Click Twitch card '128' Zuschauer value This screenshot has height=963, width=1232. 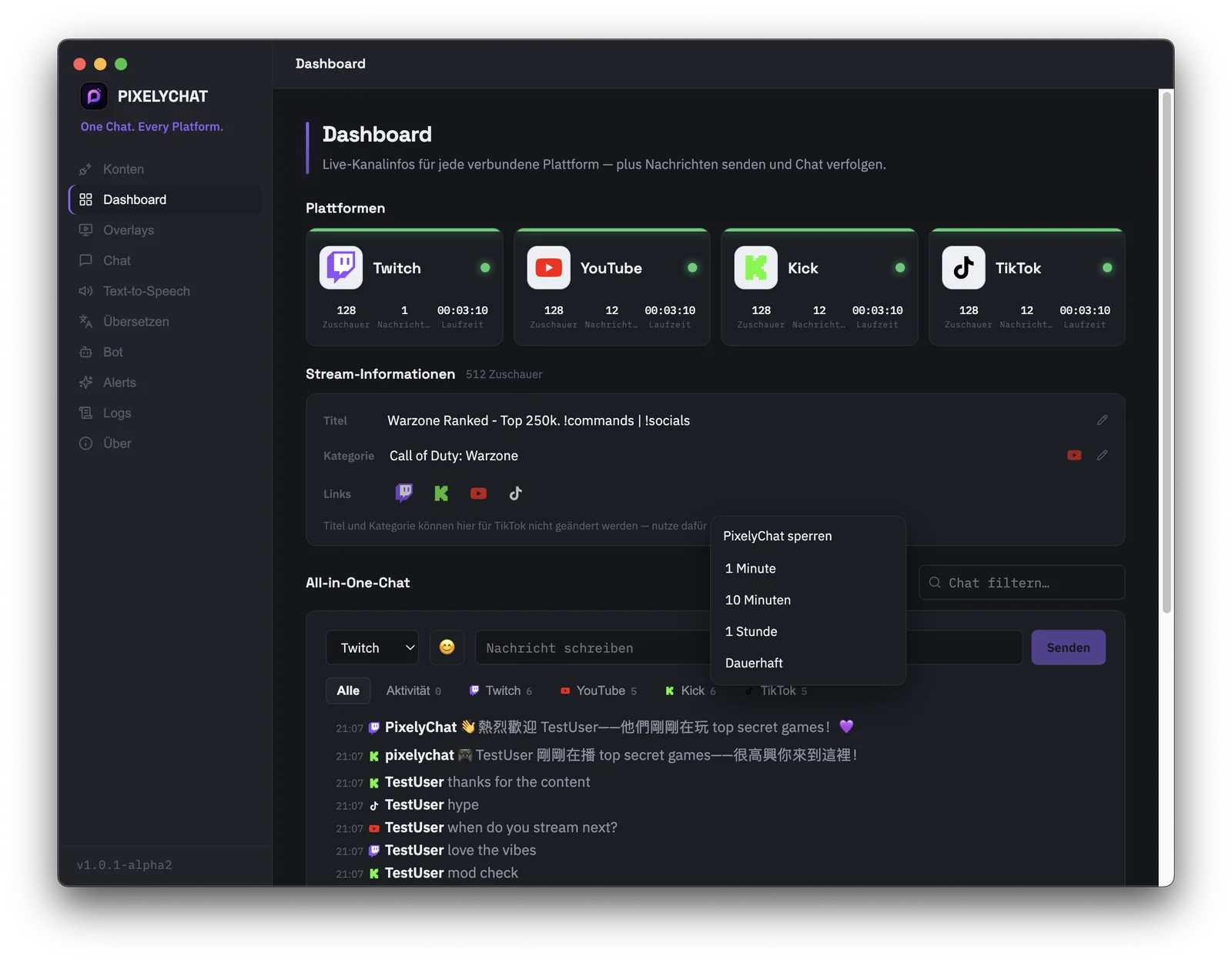coord(346,311)
